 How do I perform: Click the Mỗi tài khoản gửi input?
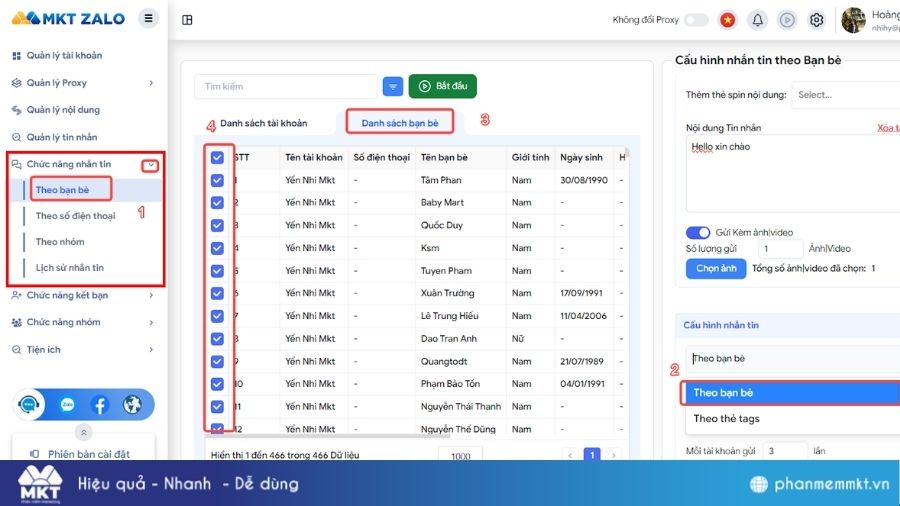tap(785, 451)
